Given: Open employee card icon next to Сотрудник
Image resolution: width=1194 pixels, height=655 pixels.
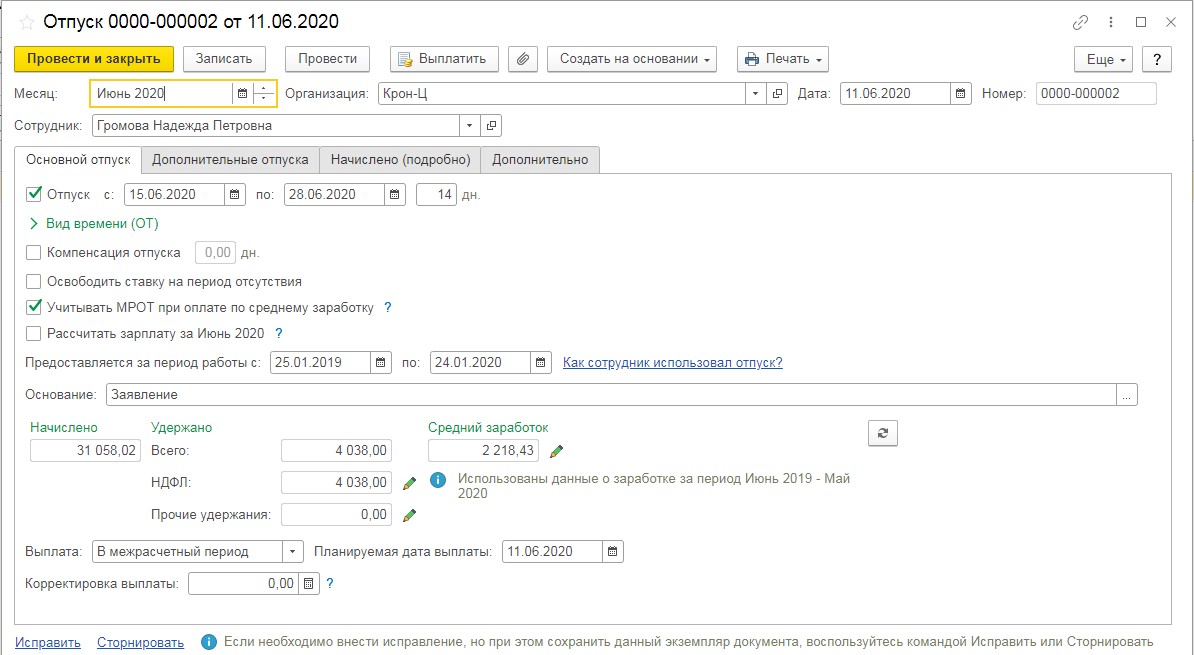Looking at the screenshot, I should 490,126.
